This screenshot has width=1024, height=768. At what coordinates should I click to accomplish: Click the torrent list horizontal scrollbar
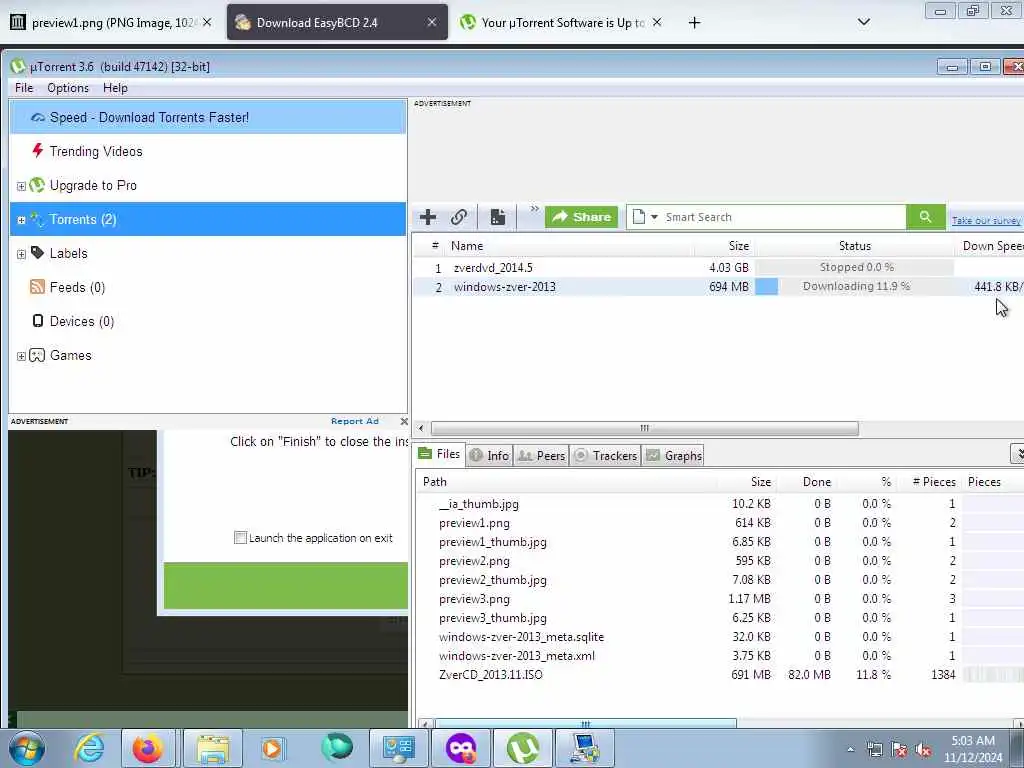(x=644, y=428)
